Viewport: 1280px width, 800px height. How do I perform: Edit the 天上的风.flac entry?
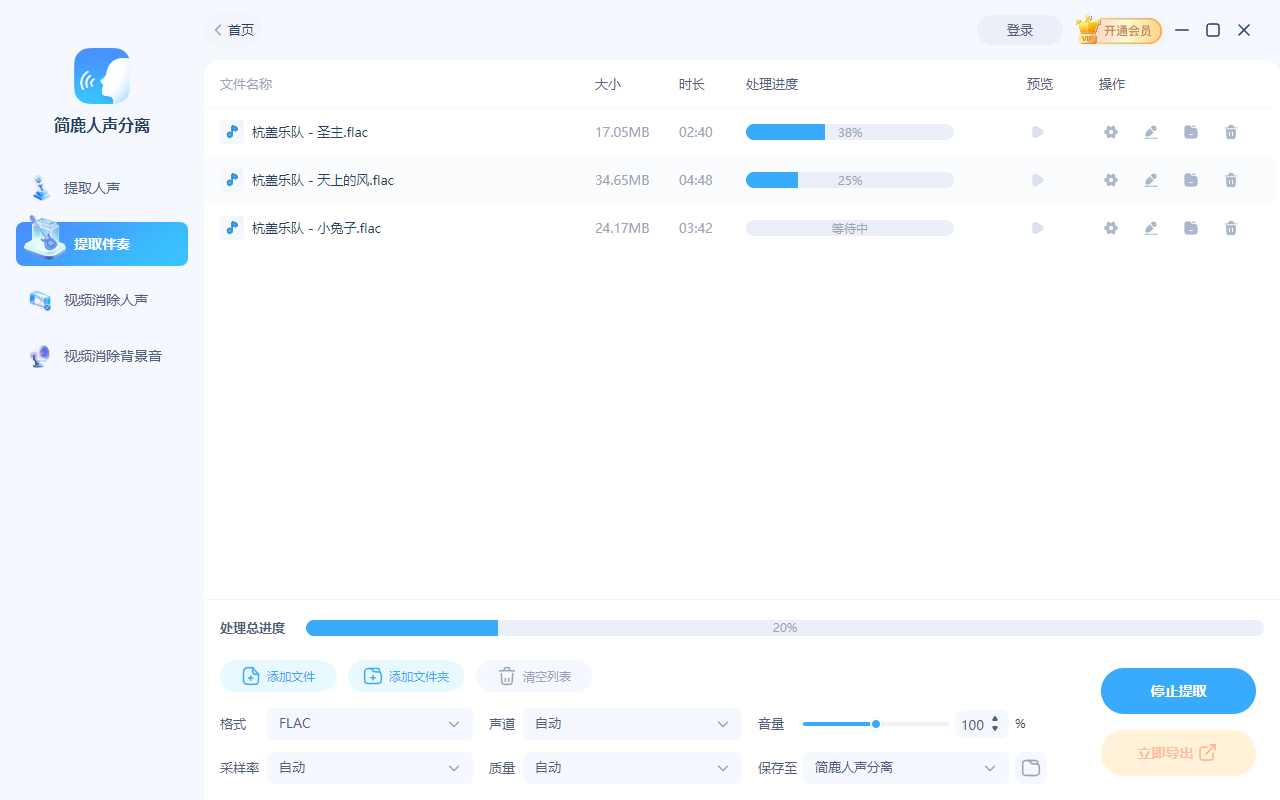pyautogui.click(x=1151, y=180)
